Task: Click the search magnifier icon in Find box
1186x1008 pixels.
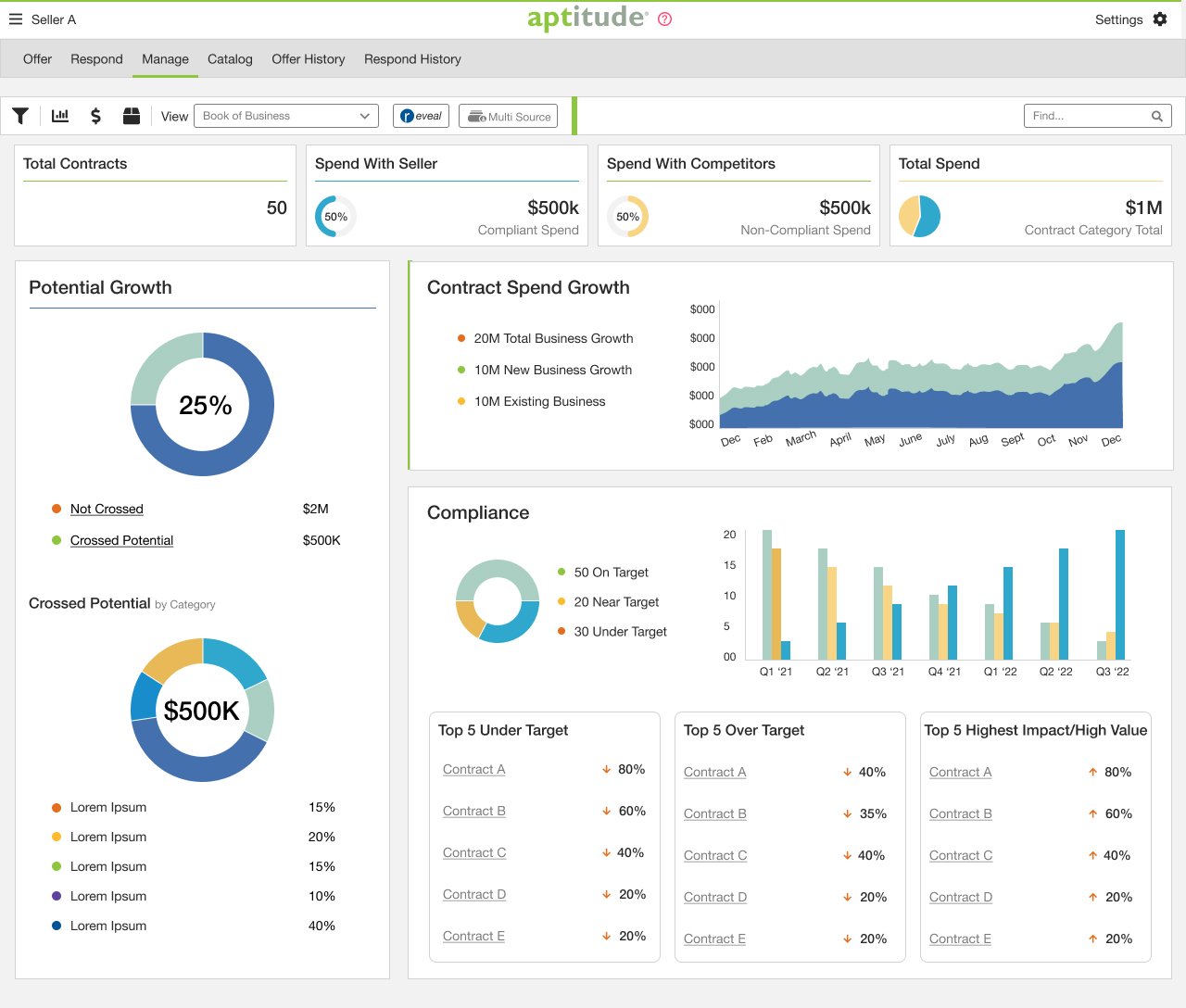Action: click(1157, 116)
